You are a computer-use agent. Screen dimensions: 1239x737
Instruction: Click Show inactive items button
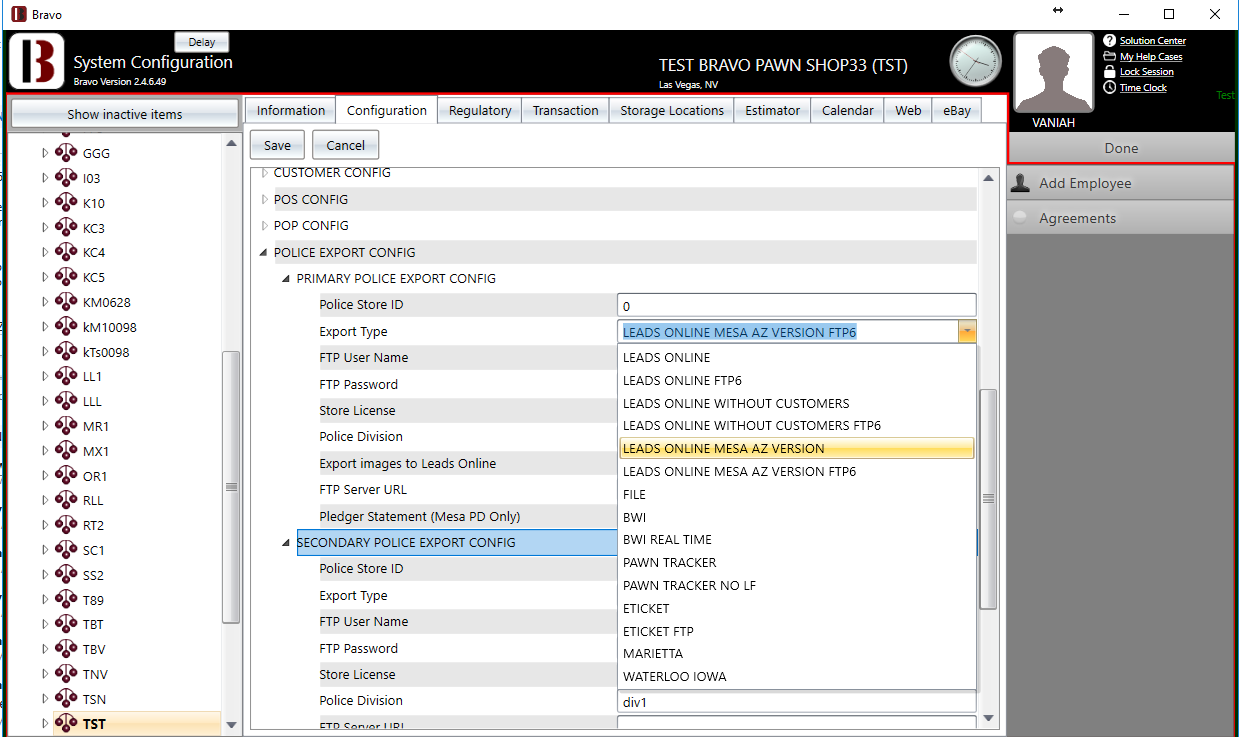(x=124, y=114)
